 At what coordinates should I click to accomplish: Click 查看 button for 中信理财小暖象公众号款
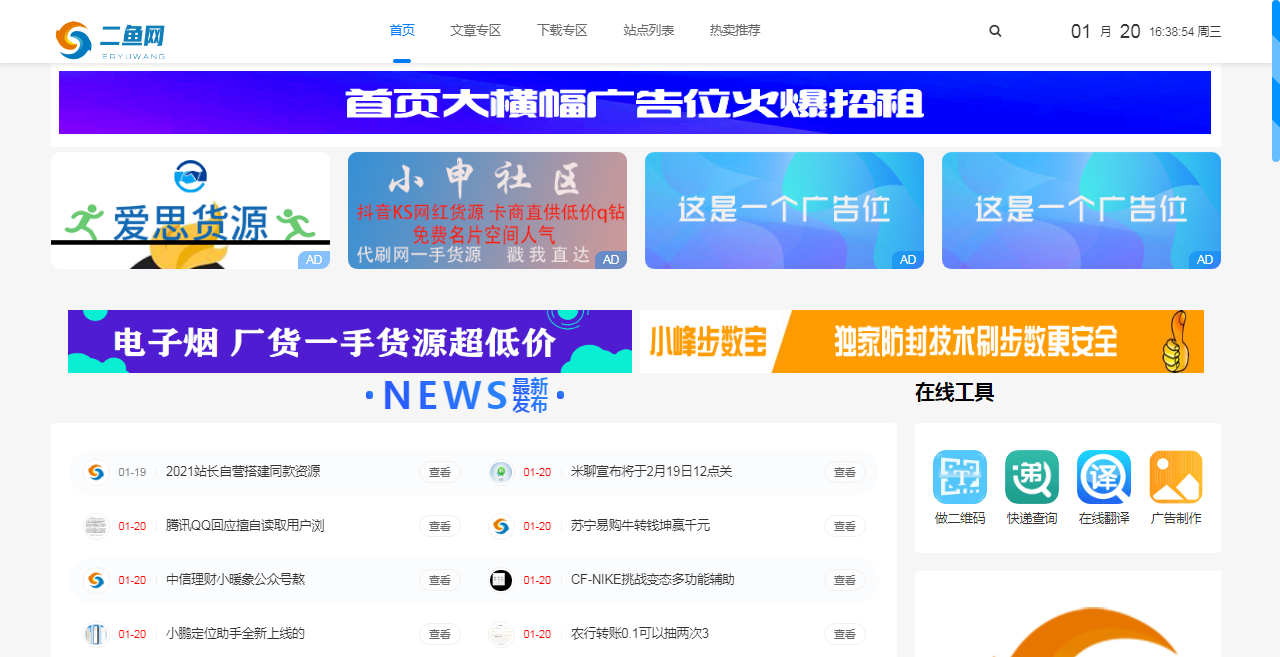pyautogui.click(x=440, y=580)
